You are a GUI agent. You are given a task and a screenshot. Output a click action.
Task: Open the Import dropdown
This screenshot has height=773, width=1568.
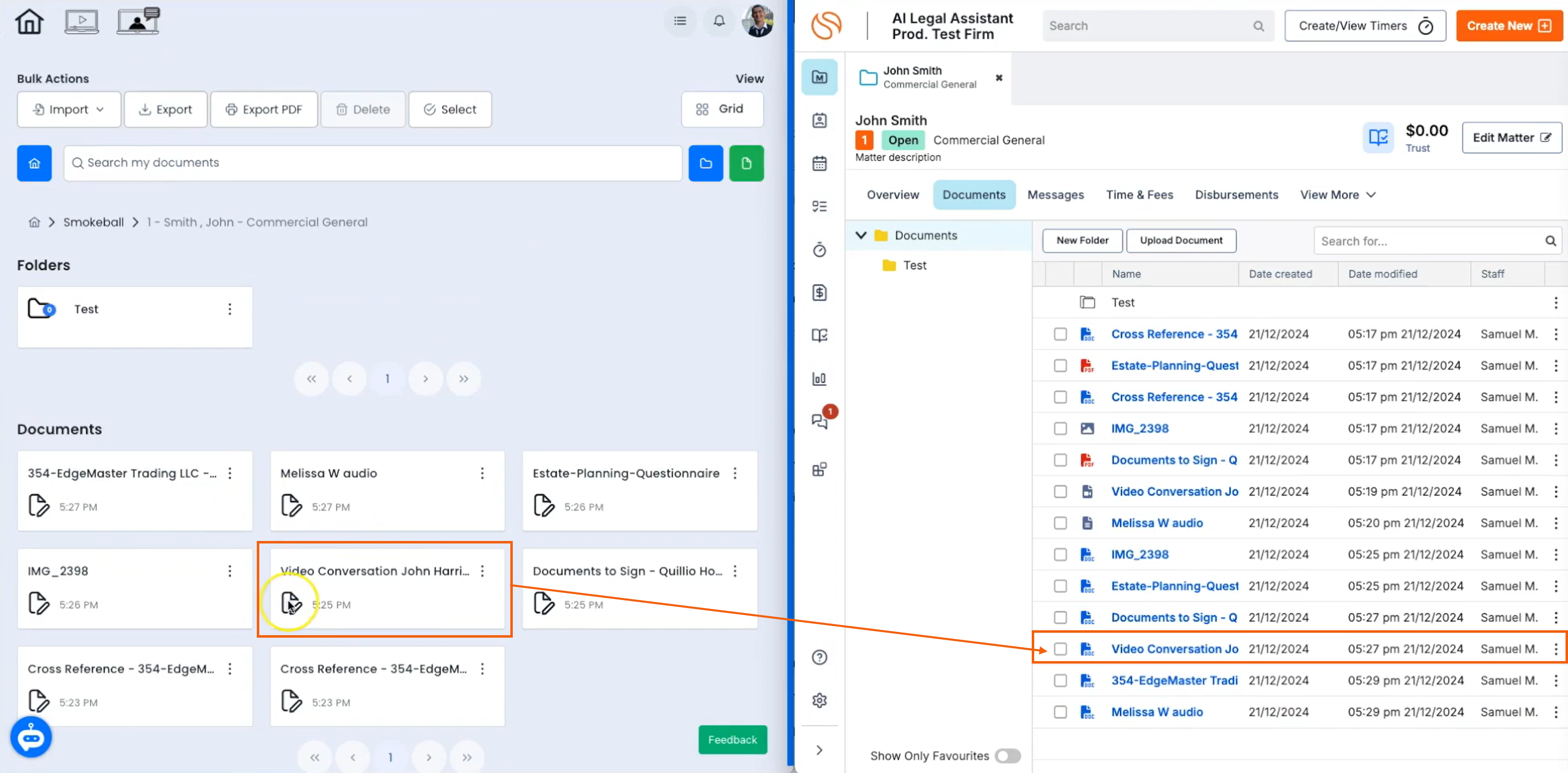click(x=69, y=109)
